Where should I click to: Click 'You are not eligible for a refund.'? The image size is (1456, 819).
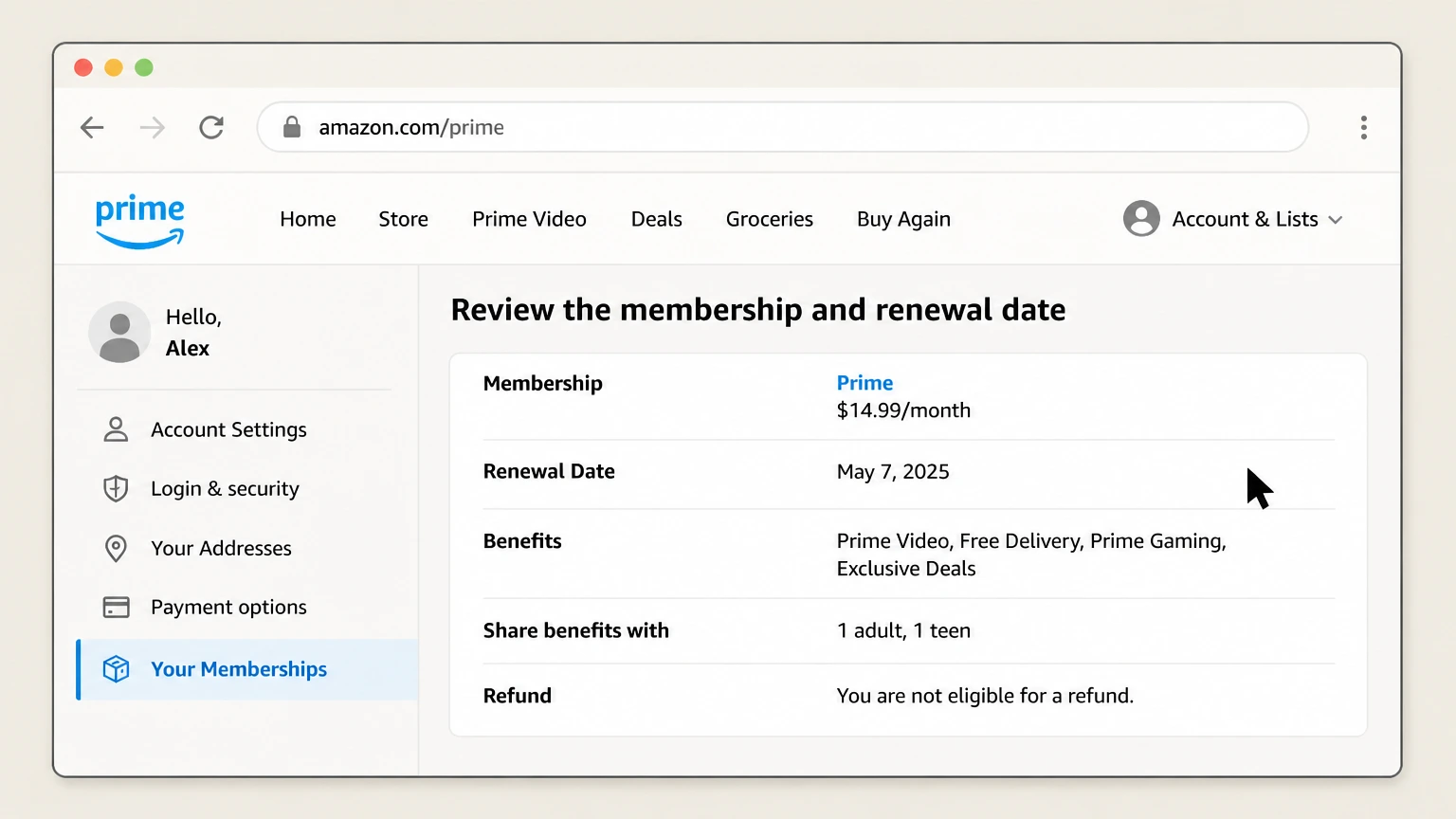pos(985,696)
